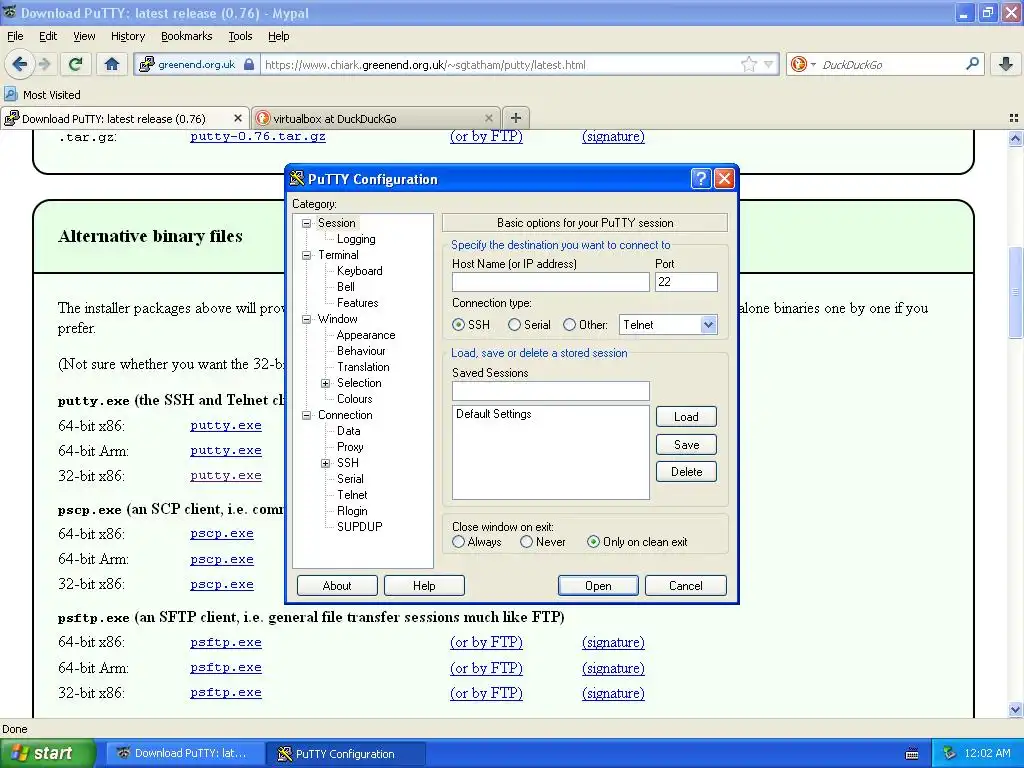Open the Edit menu

point(48,36)
